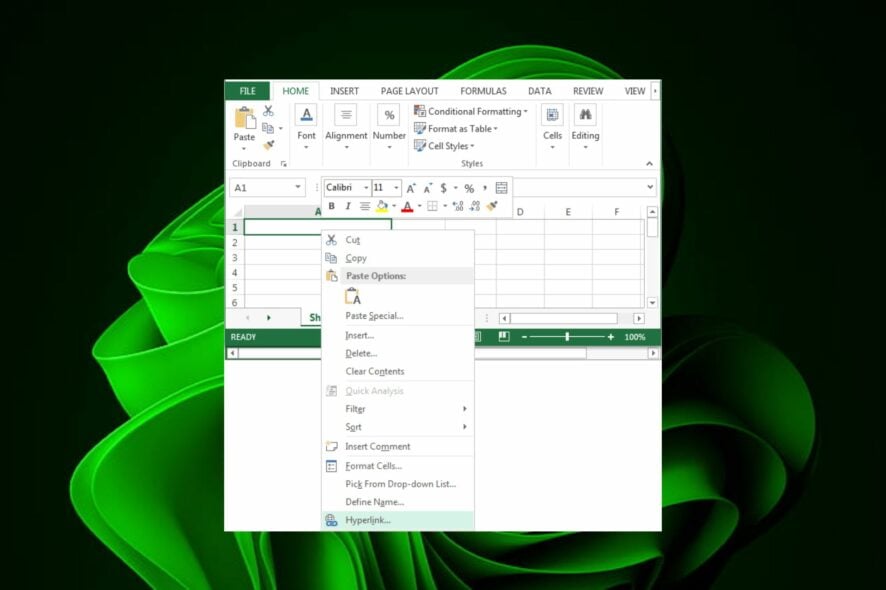Open the font color dropdown arrow

(420, 206)
